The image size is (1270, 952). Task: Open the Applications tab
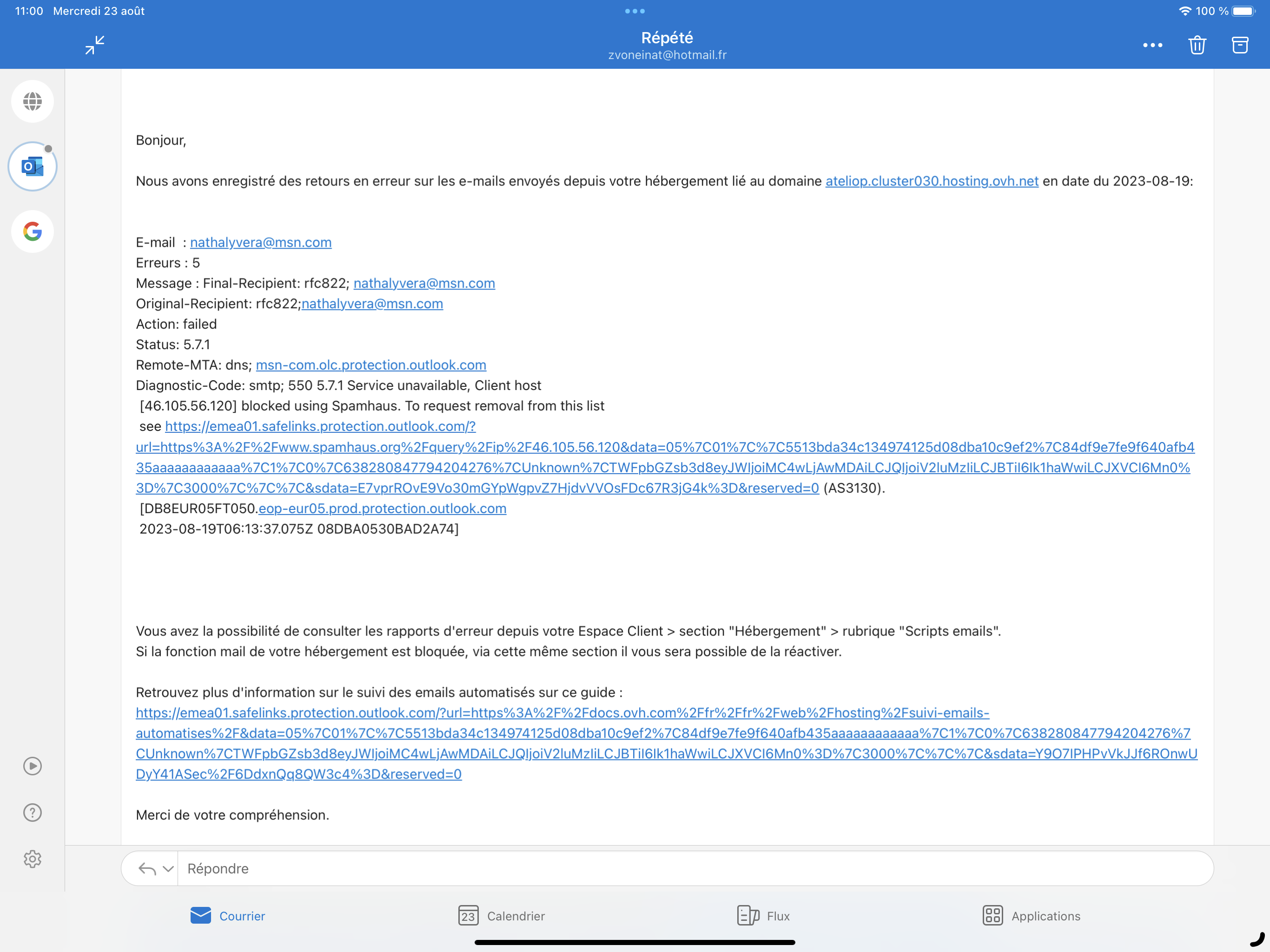tap(1031, 916)
